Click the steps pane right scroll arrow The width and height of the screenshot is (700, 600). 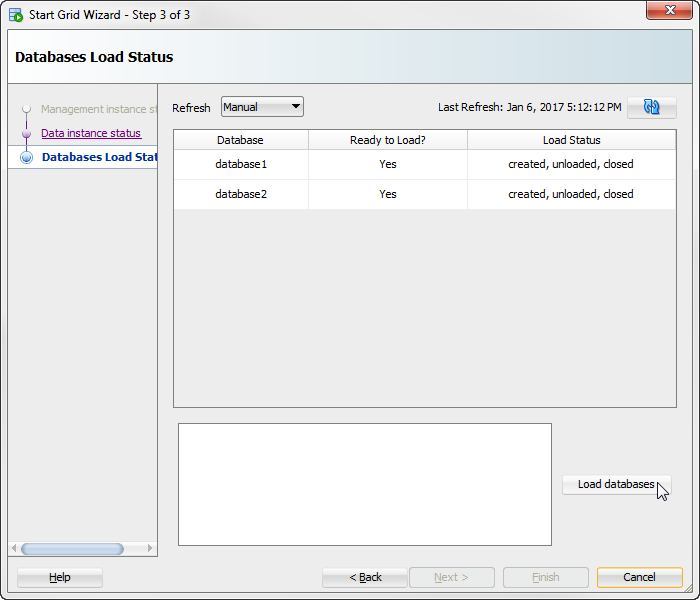coord(150,548)
